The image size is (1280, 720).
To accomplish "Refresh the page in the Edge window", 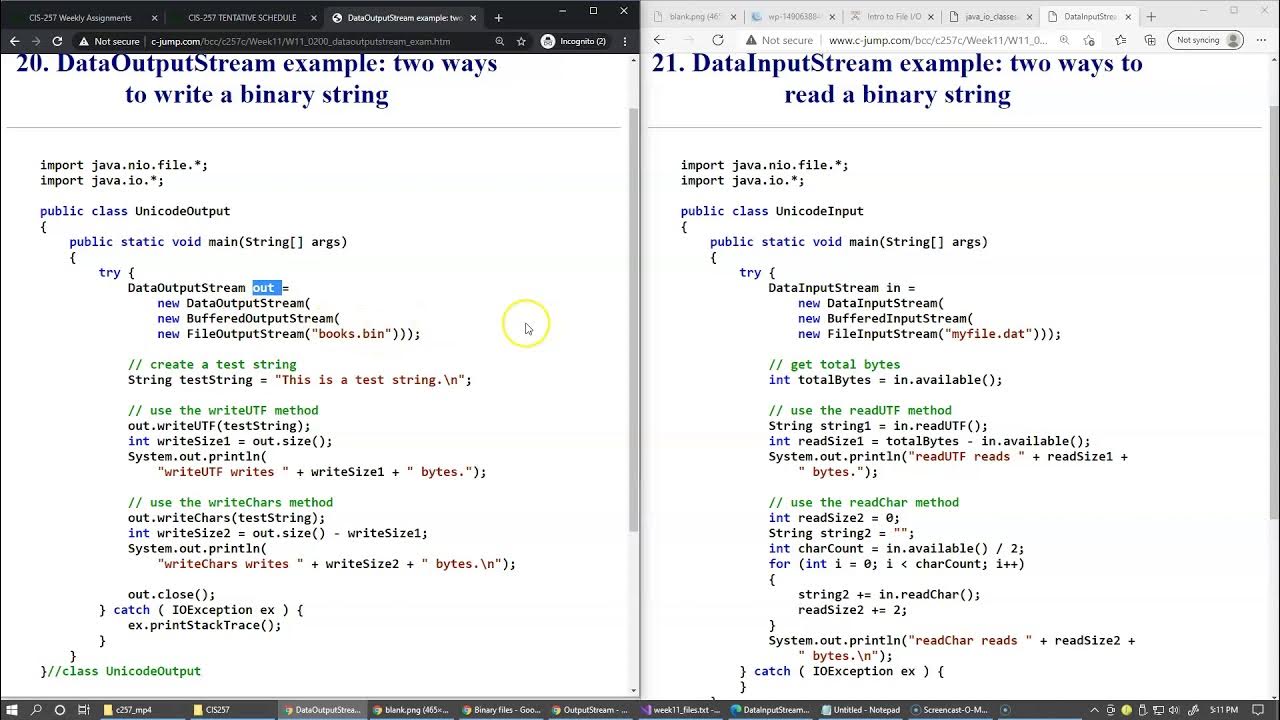I will pos(718,40).
